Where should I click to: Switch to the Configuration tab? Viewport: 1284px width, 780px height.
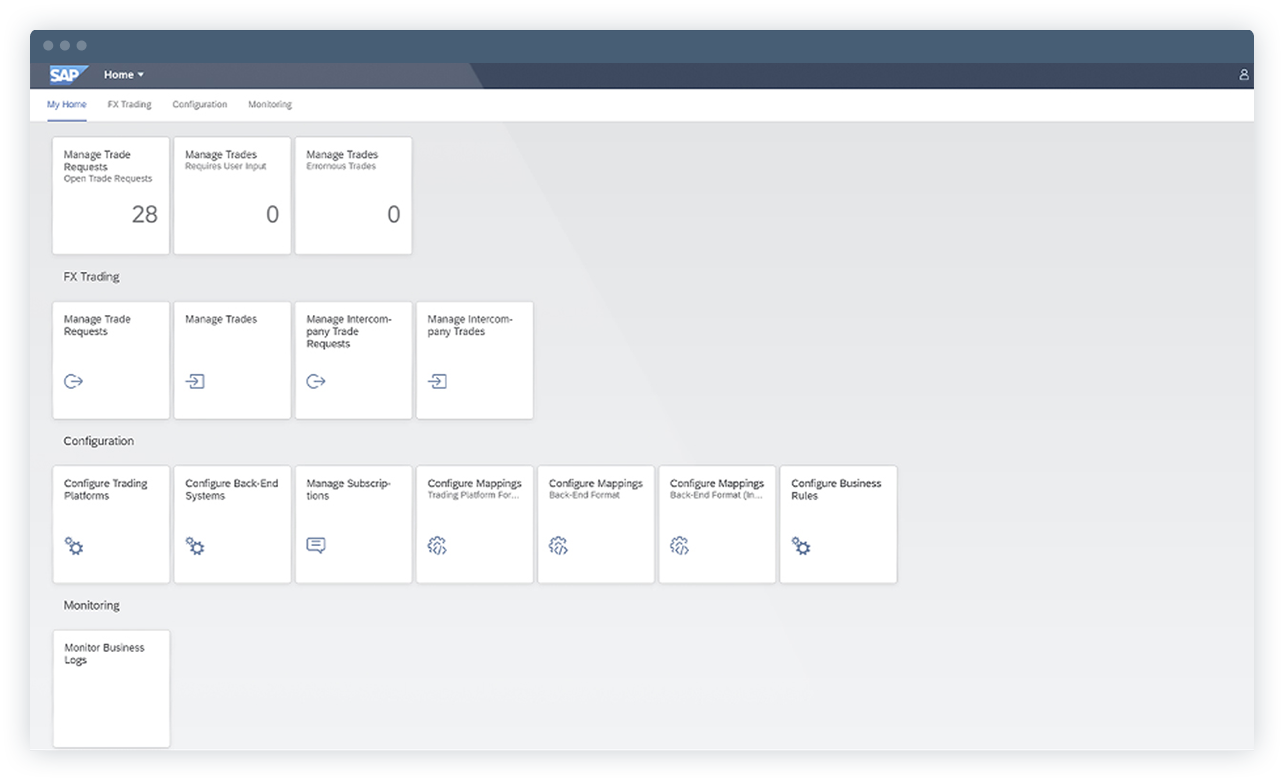click(199, 104)
